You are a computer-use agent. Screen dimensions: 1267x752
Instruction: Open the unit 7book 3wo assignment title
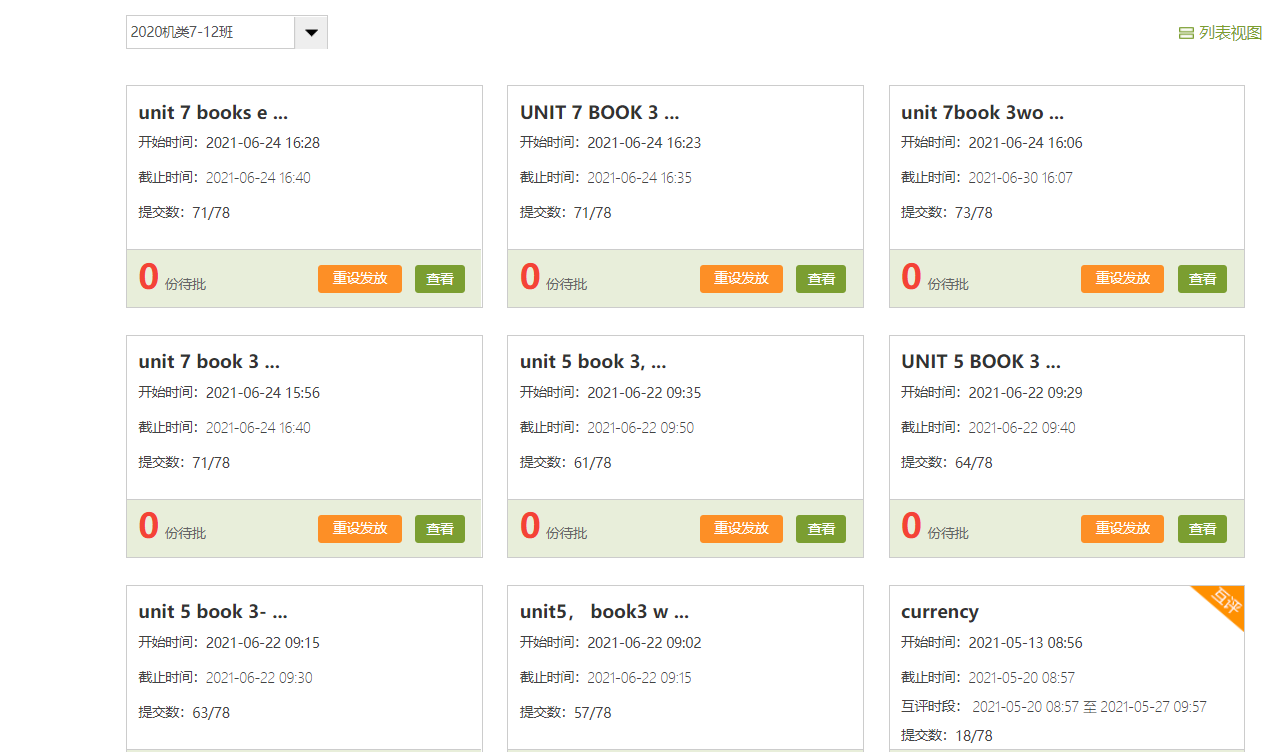click(982, 113)
